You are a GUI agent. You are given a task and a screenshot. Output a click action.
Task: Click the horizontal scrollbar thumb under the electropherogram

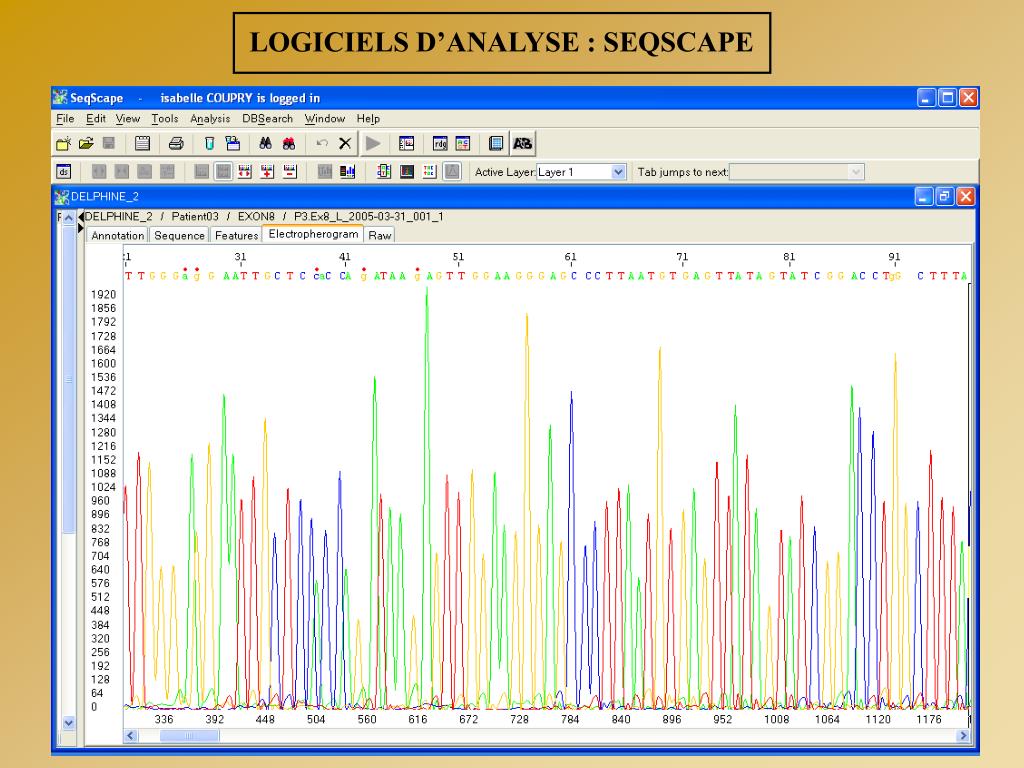[189, 735]
